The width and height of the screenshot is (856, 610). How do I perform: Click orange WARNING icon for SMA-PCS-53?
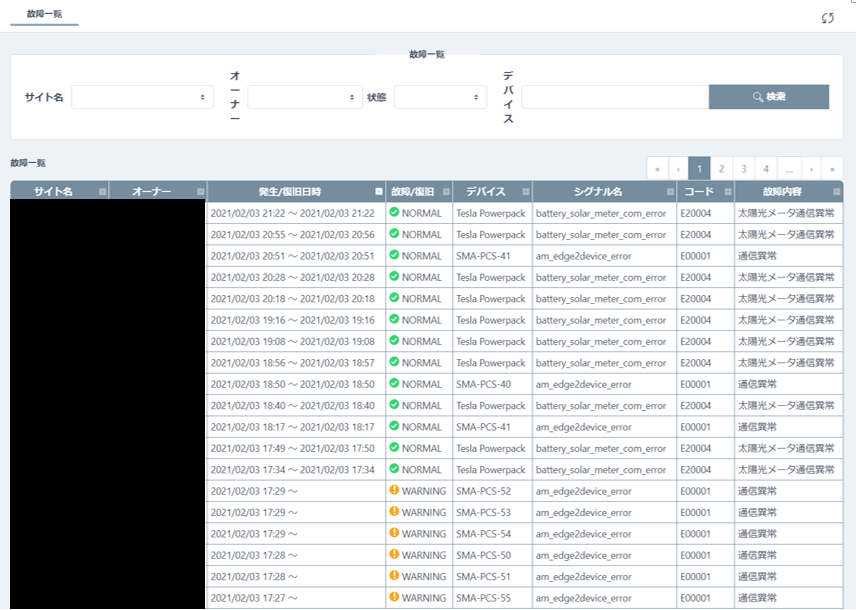(x=394, y=511)
